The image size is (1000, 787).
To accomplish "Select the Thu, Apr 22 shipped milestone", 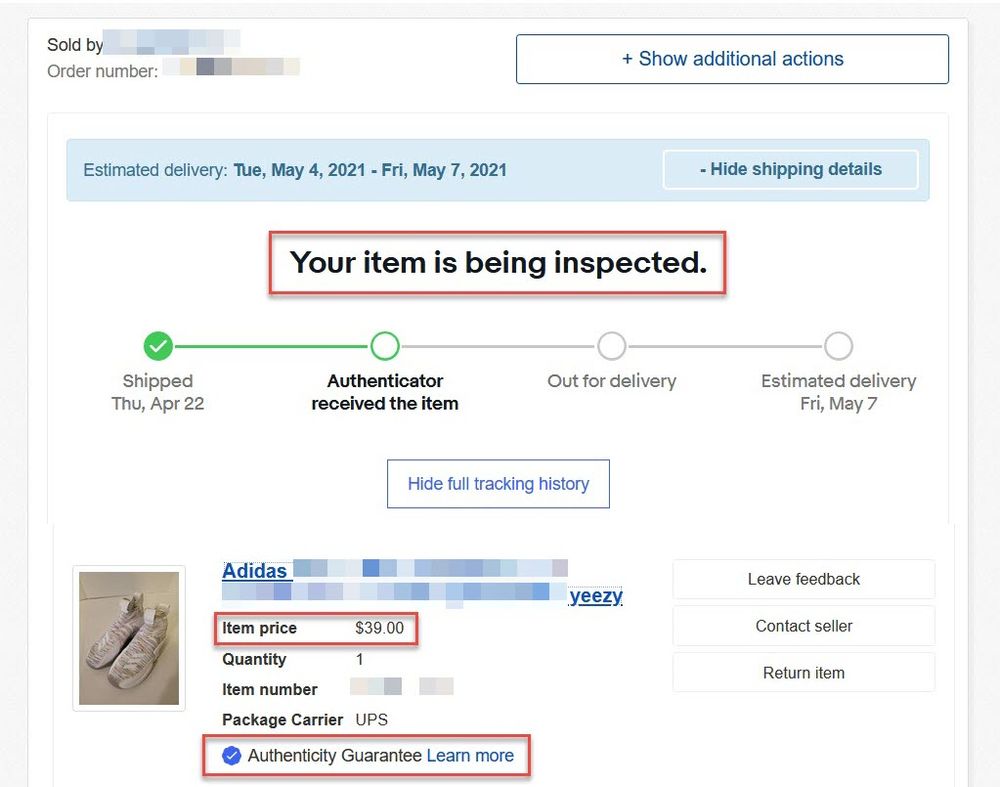I will pyautogui.click(x=157, y=392).
